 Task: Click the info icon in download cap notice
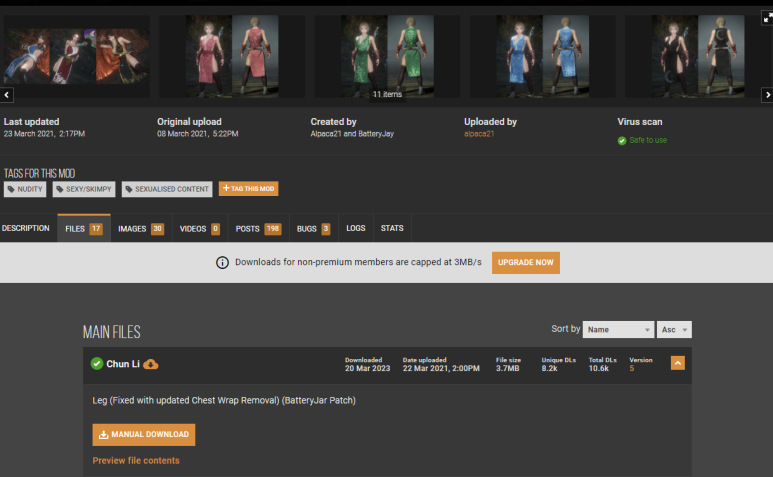(222, 263)
